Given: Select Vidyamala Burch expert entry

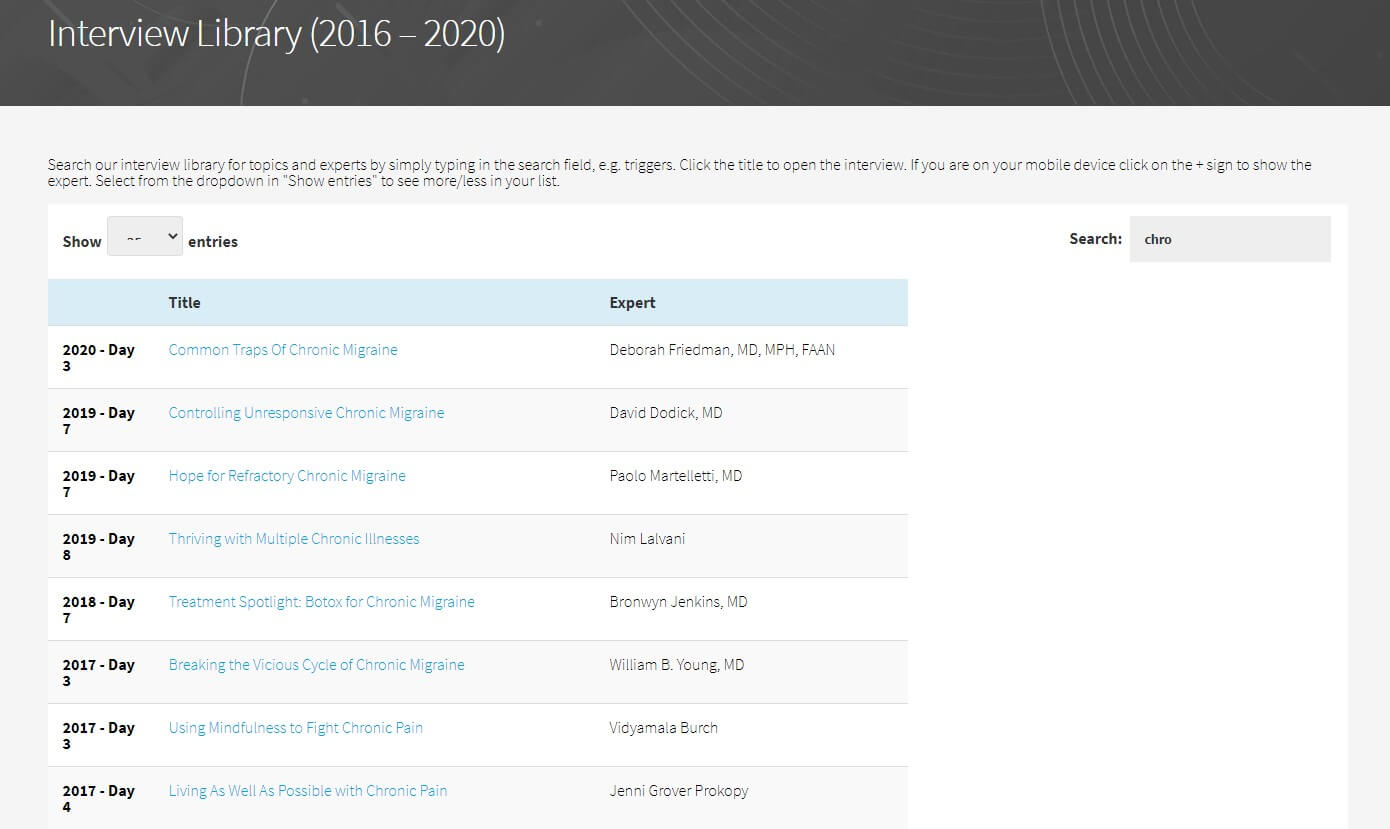Looking at the screenshot, I should pos(664,727).
